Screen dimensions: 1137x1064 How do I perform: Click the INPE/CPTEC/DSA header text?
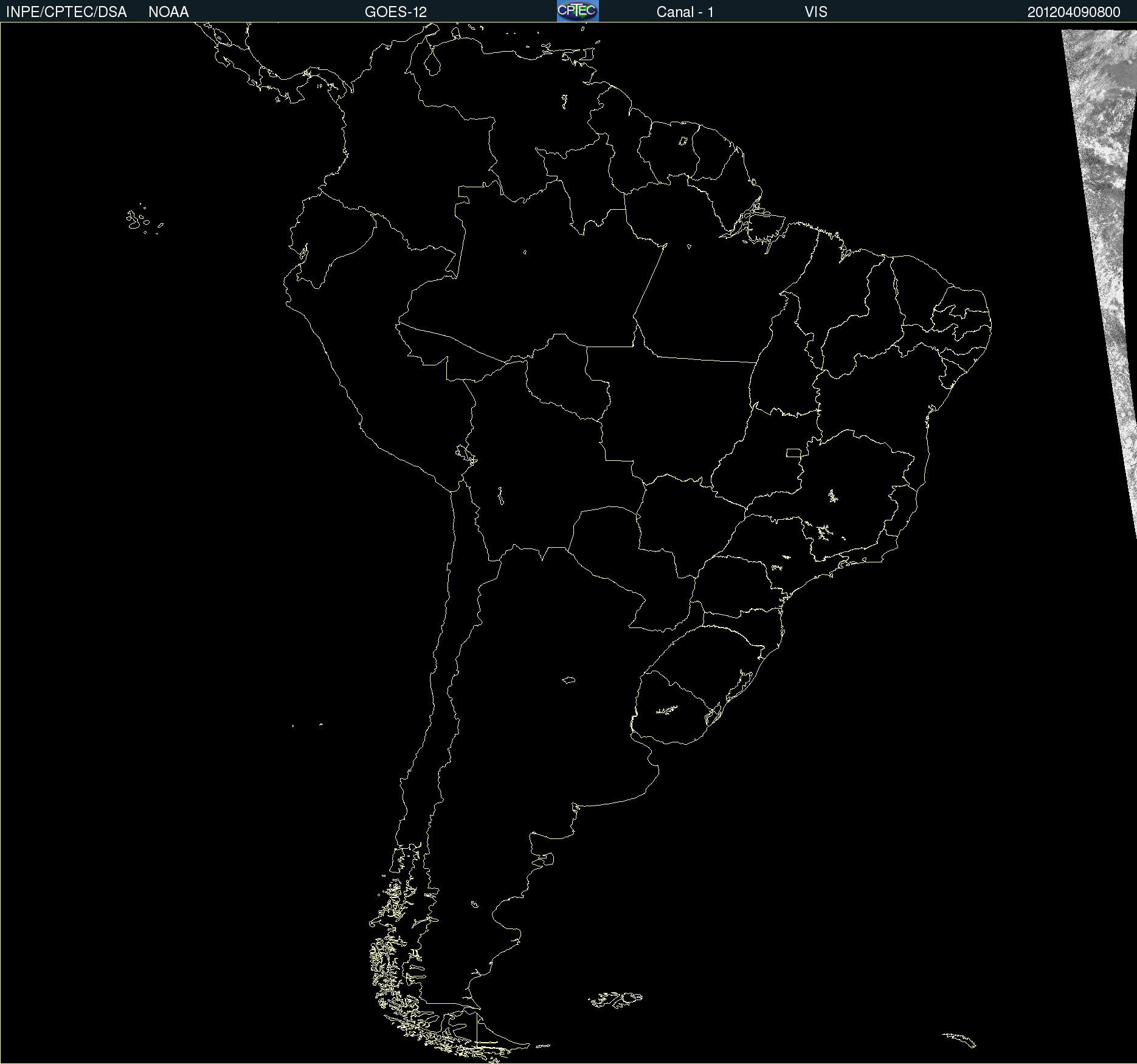[66, 12]
